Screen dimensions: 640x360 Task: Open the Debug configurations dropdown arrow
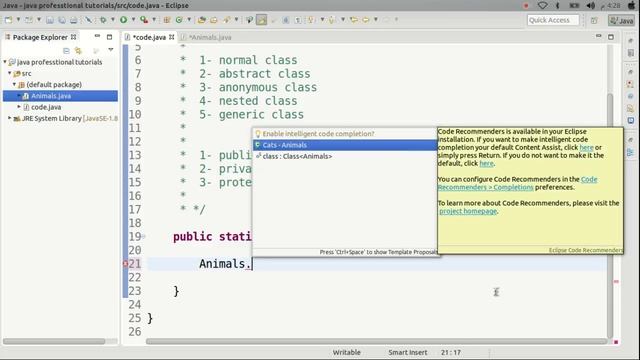point(113,20)
